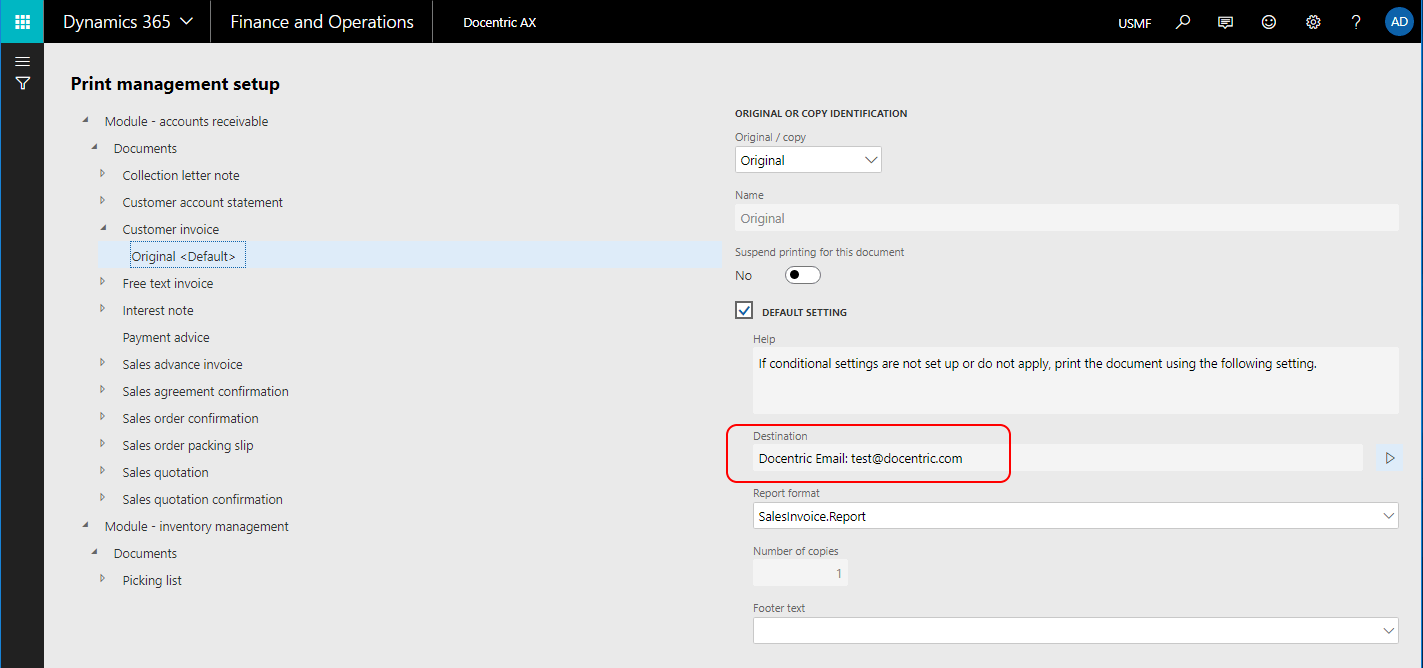Open the app launcher waffle icon
Screen dimensions: 1423x668
point(22,22)
